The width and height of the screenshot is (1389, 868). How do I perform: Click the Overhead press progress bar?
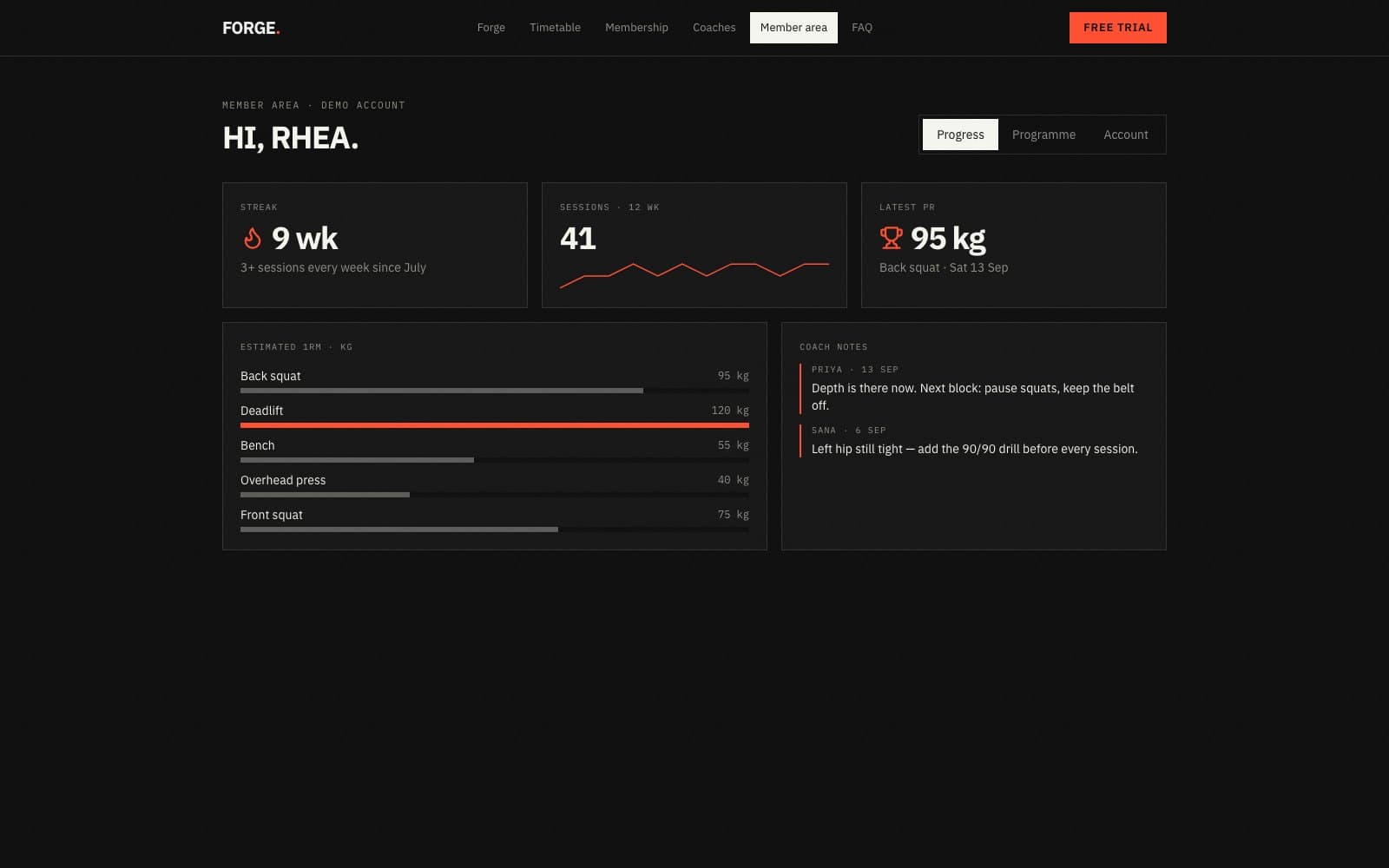(x=495, y=495)
